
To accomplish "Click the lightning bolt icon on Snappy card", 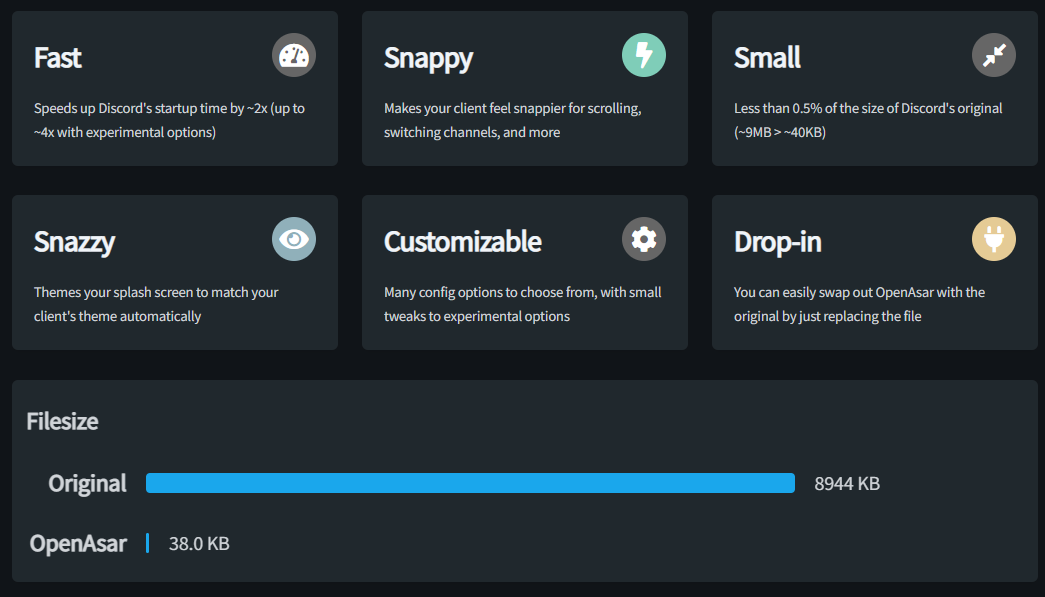I will coord(644,55).
